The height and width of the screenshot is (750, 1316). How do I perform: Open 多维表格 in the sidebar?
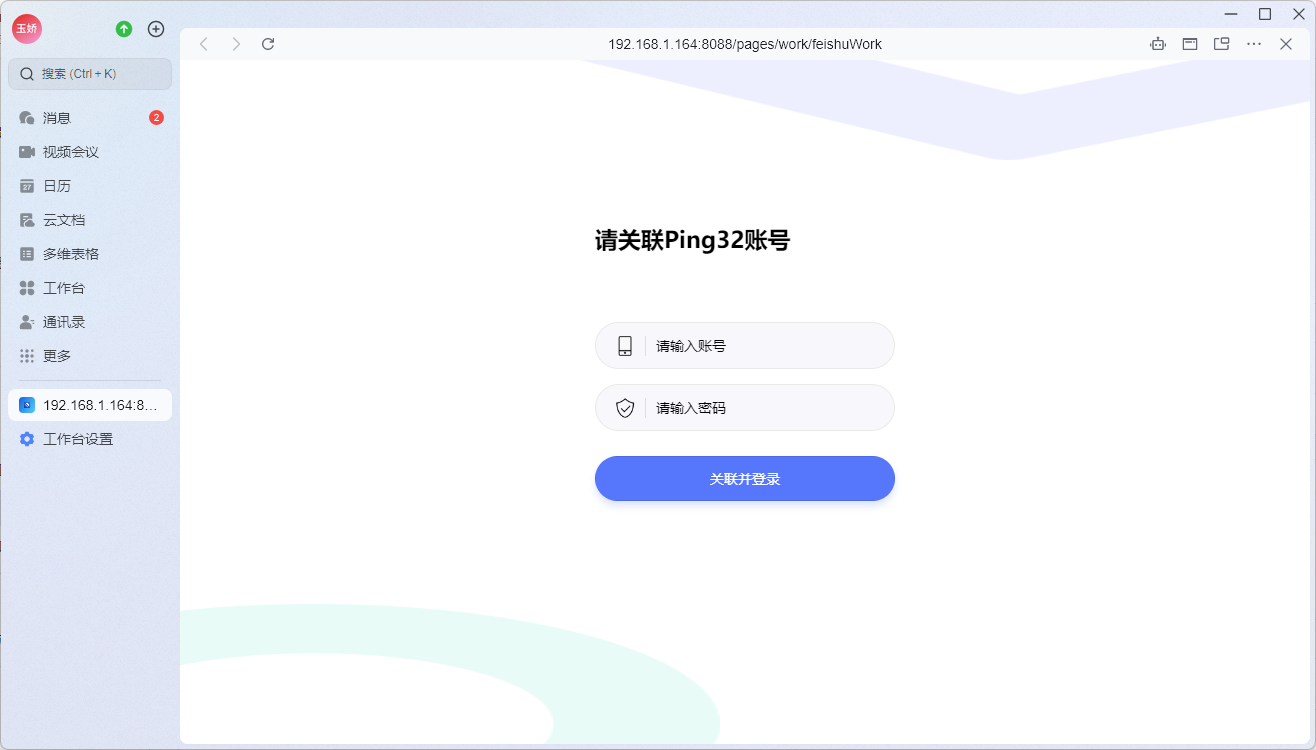pos(90,254)
